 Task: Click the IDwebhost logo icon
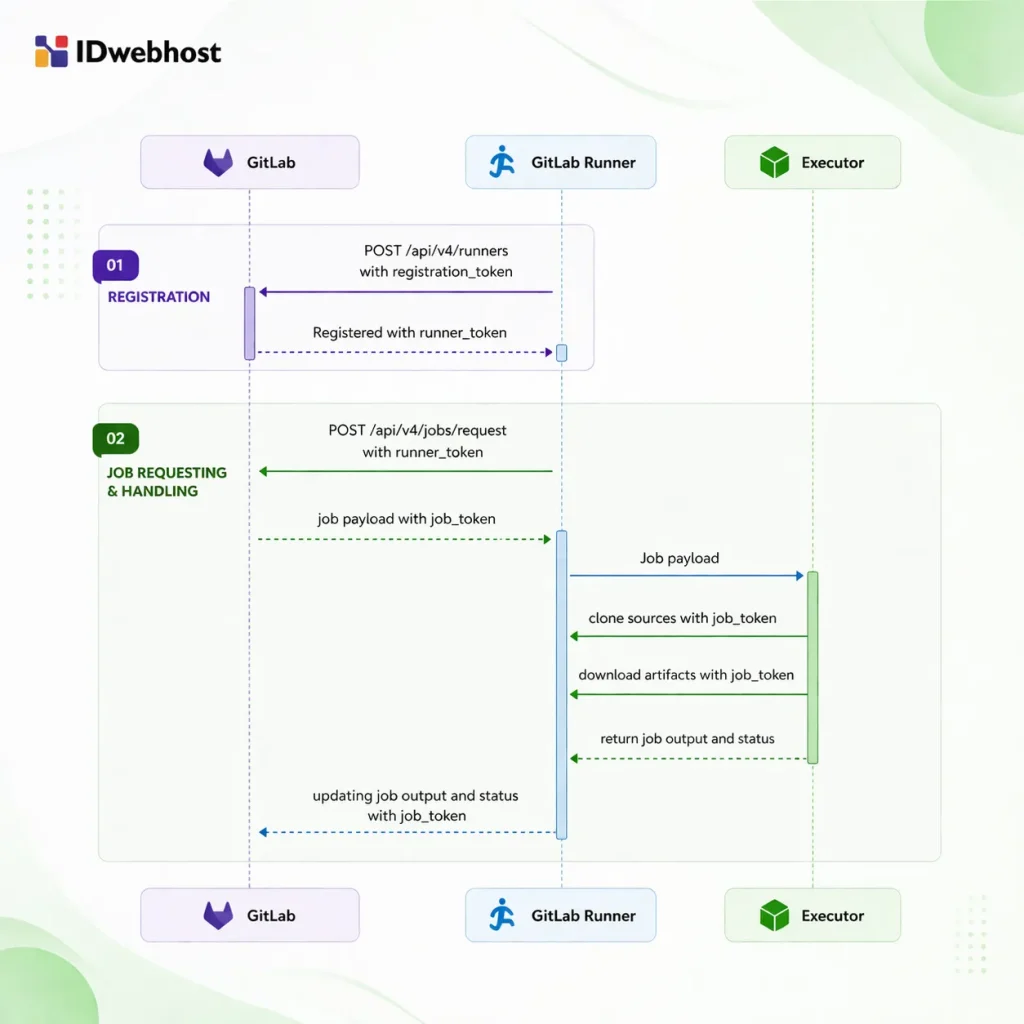(51, 51)
